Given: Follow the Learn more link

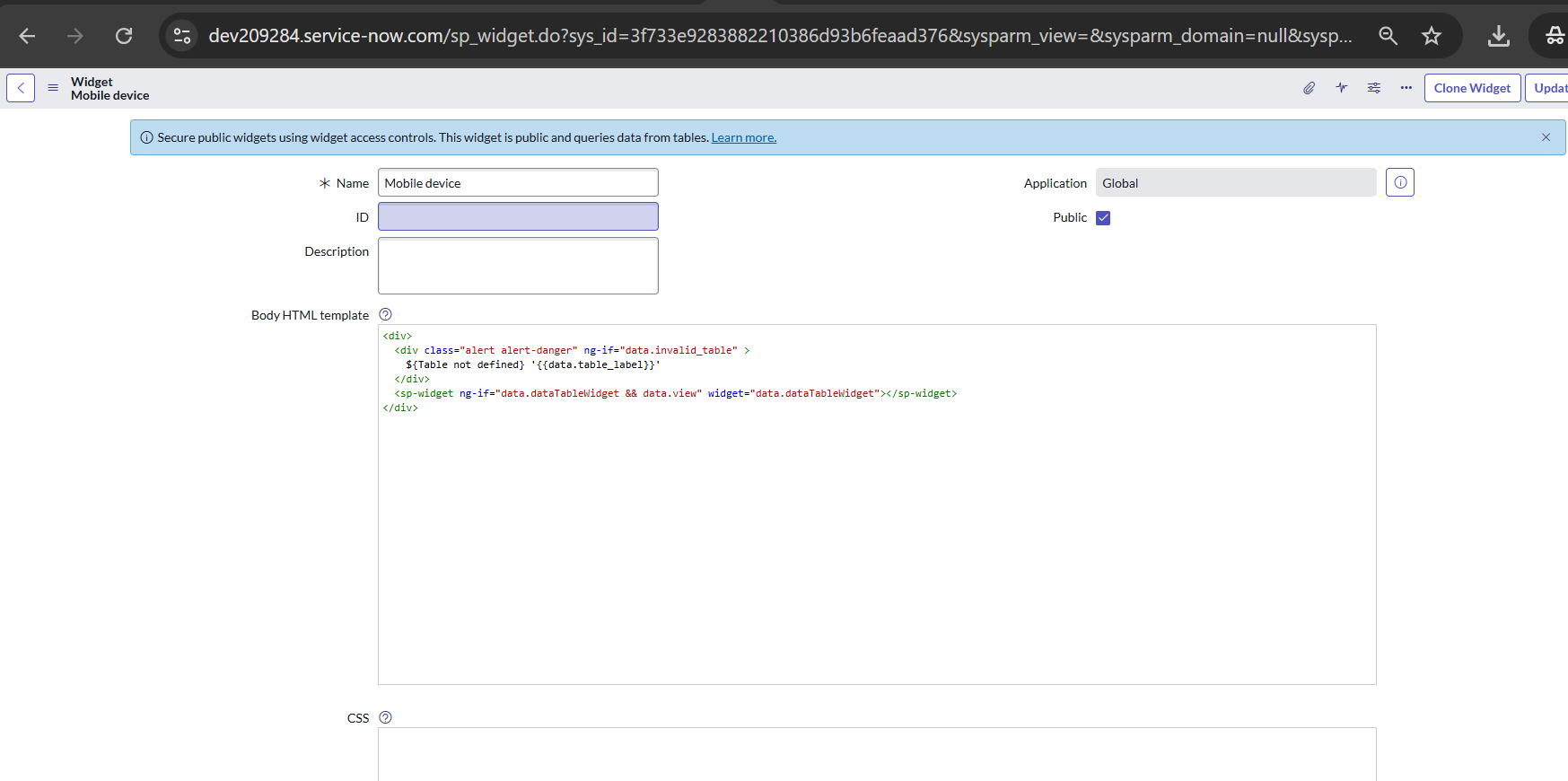Looking at the screenshot, I should pos(743,137).
